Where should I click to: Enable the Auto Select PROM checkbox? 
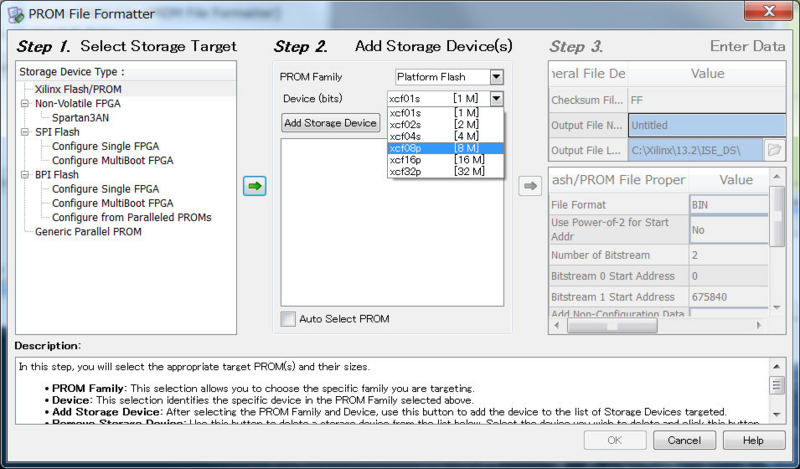click(288, 319)
